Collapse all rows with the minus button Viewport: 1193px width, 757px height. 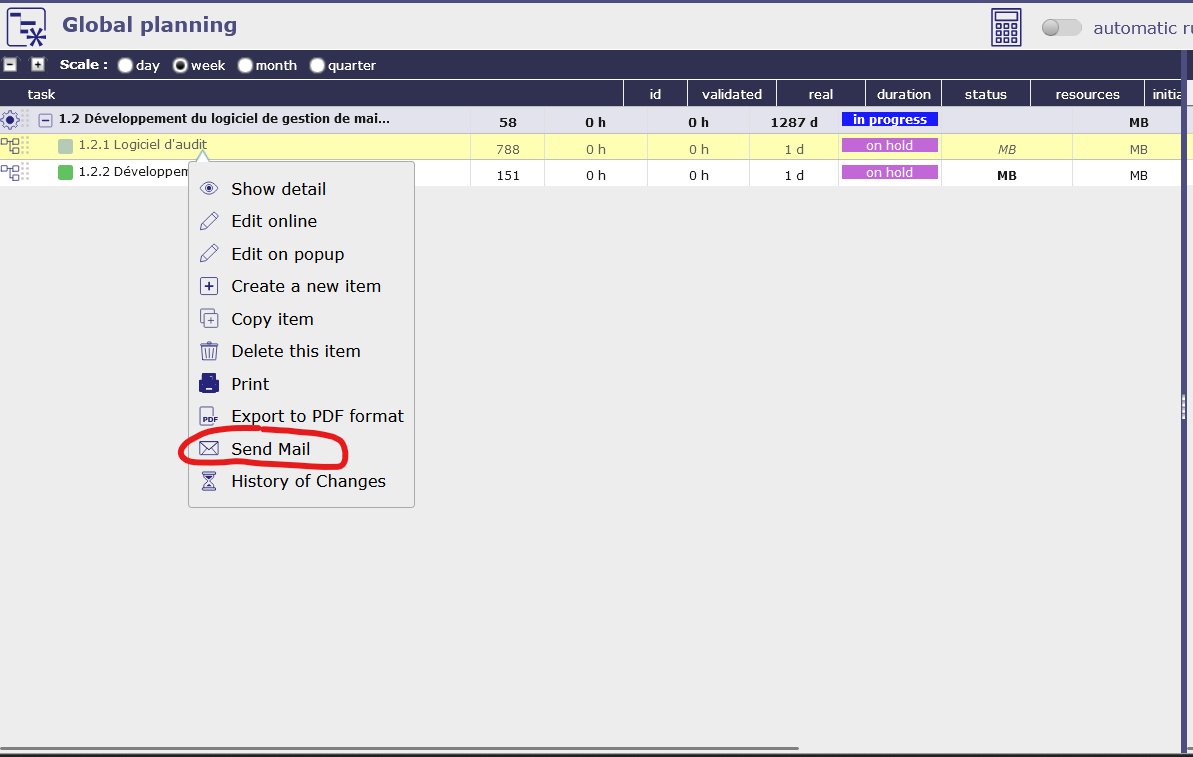pos(10,65)
